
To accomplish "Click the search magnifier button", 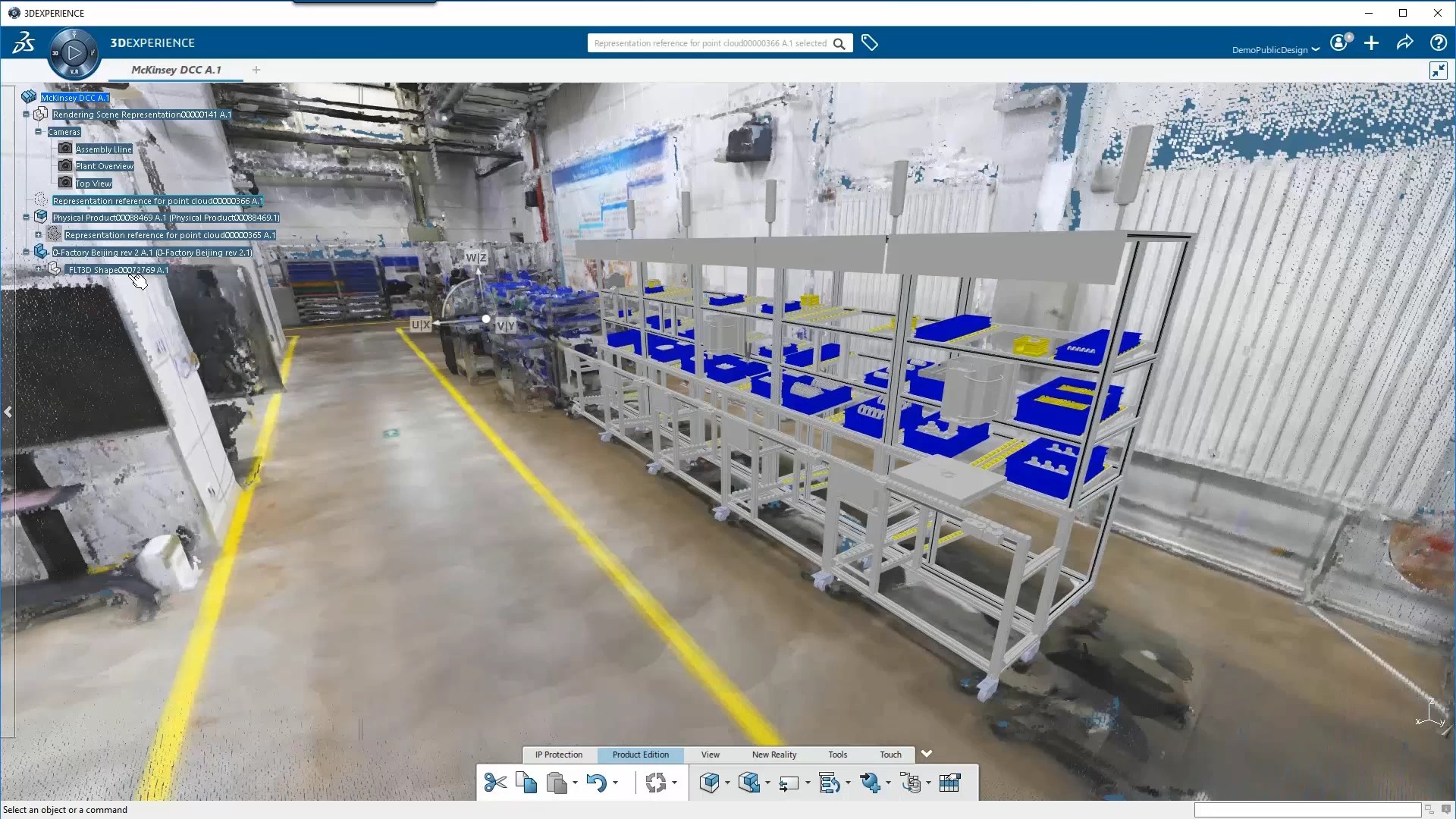I will click(839, 43).
